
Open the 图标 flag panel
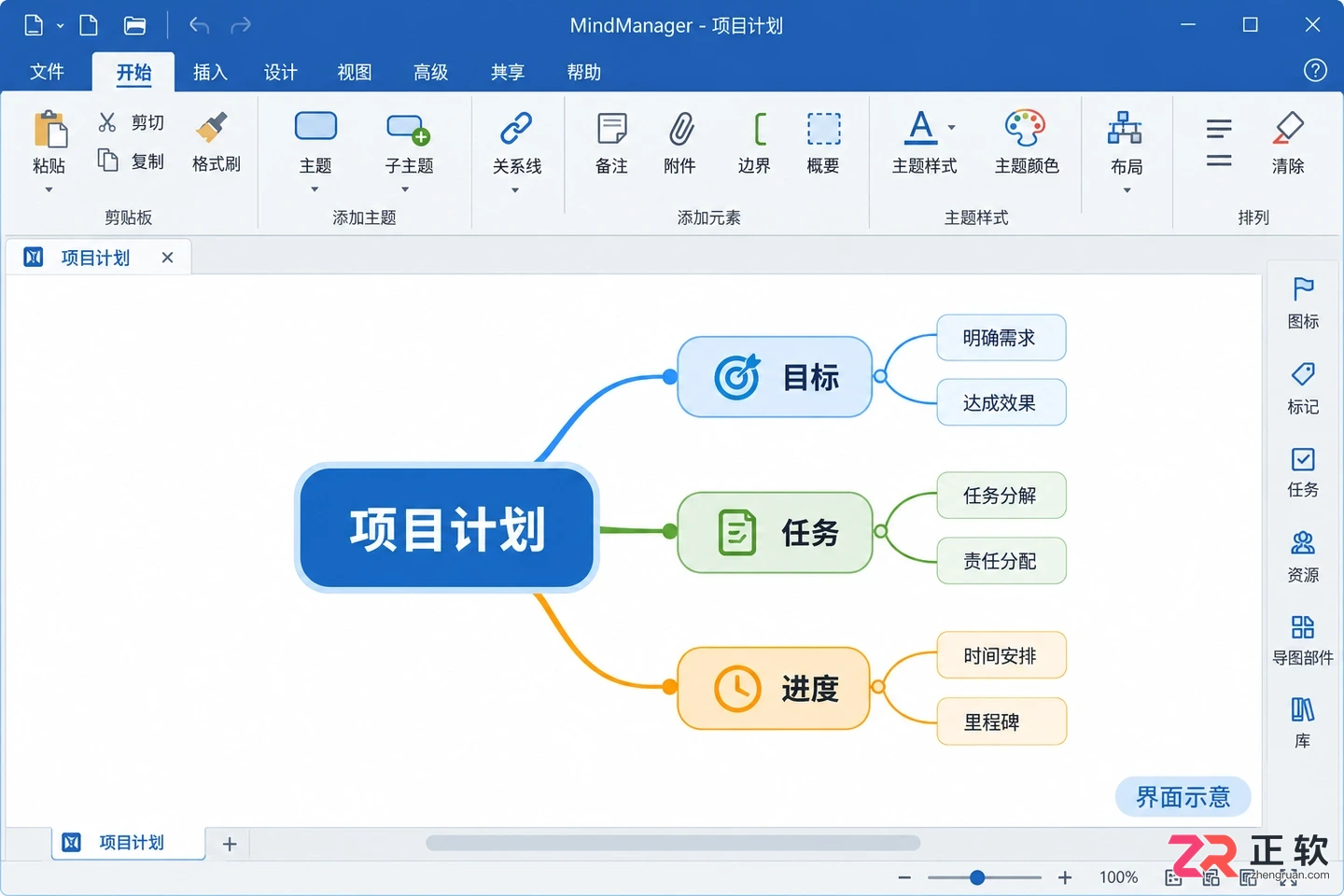pos(1303,288)
